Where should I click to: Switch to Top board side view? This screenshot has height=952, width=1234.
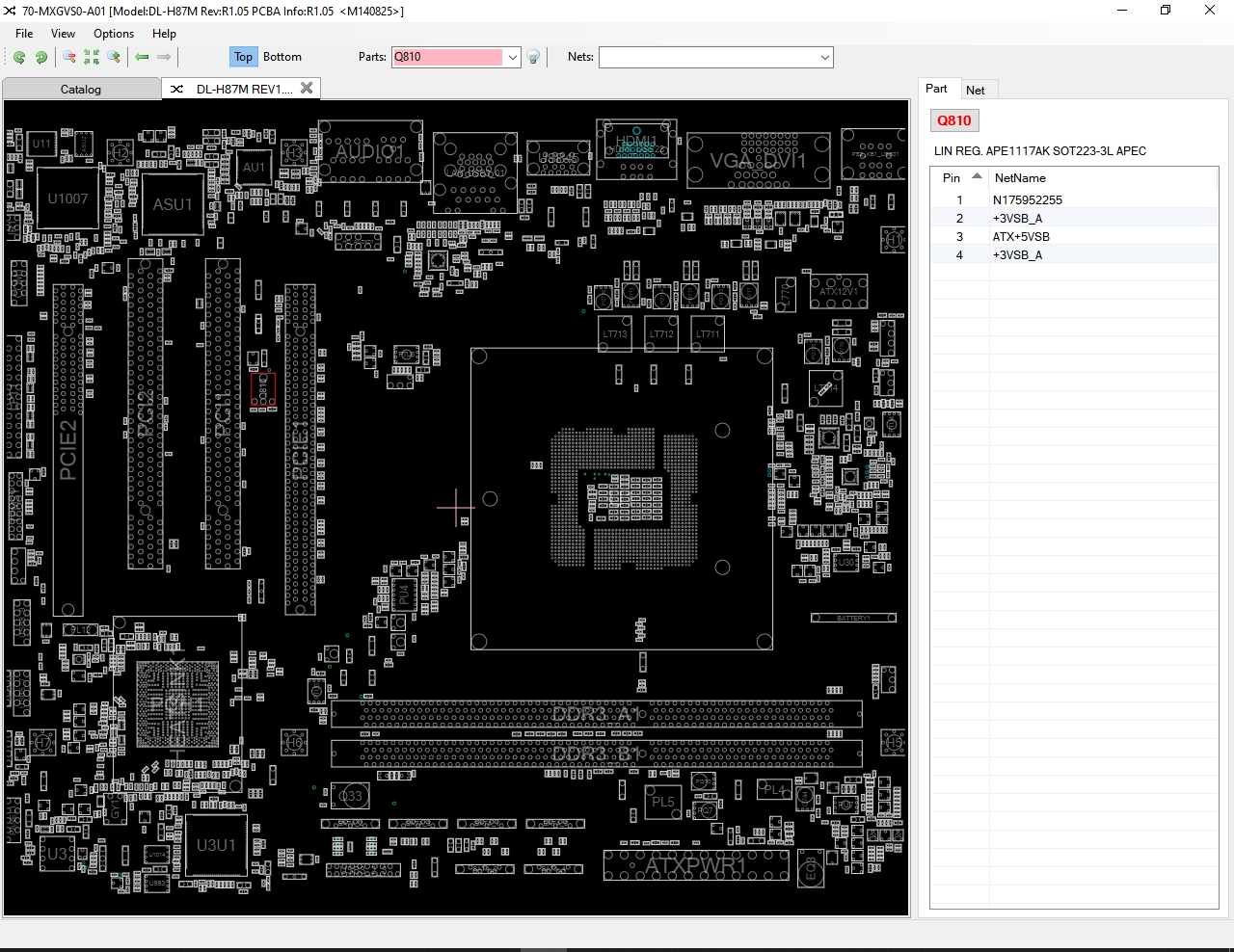pyautogui.click(x=243, y=57)
